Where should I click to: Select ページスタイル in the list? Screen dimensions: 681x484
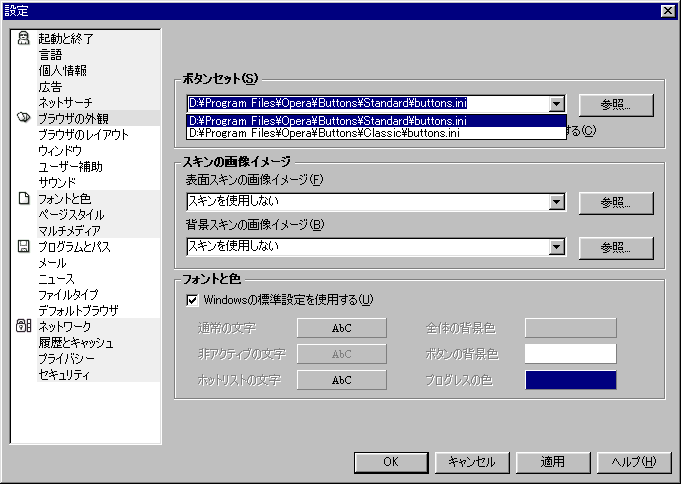coord(71,214)
